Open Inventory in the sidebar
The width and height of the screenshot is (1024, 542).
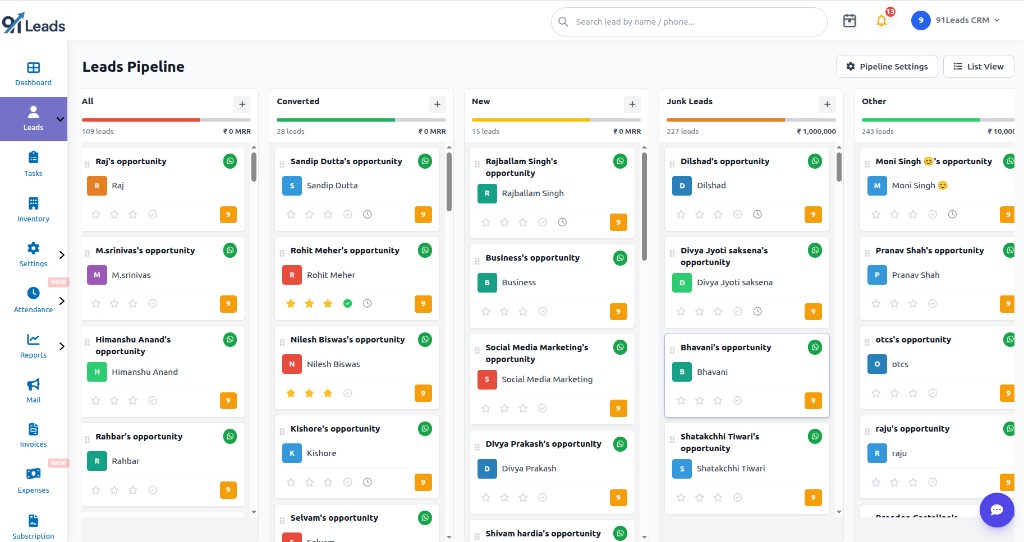click(x=33, y=210)
